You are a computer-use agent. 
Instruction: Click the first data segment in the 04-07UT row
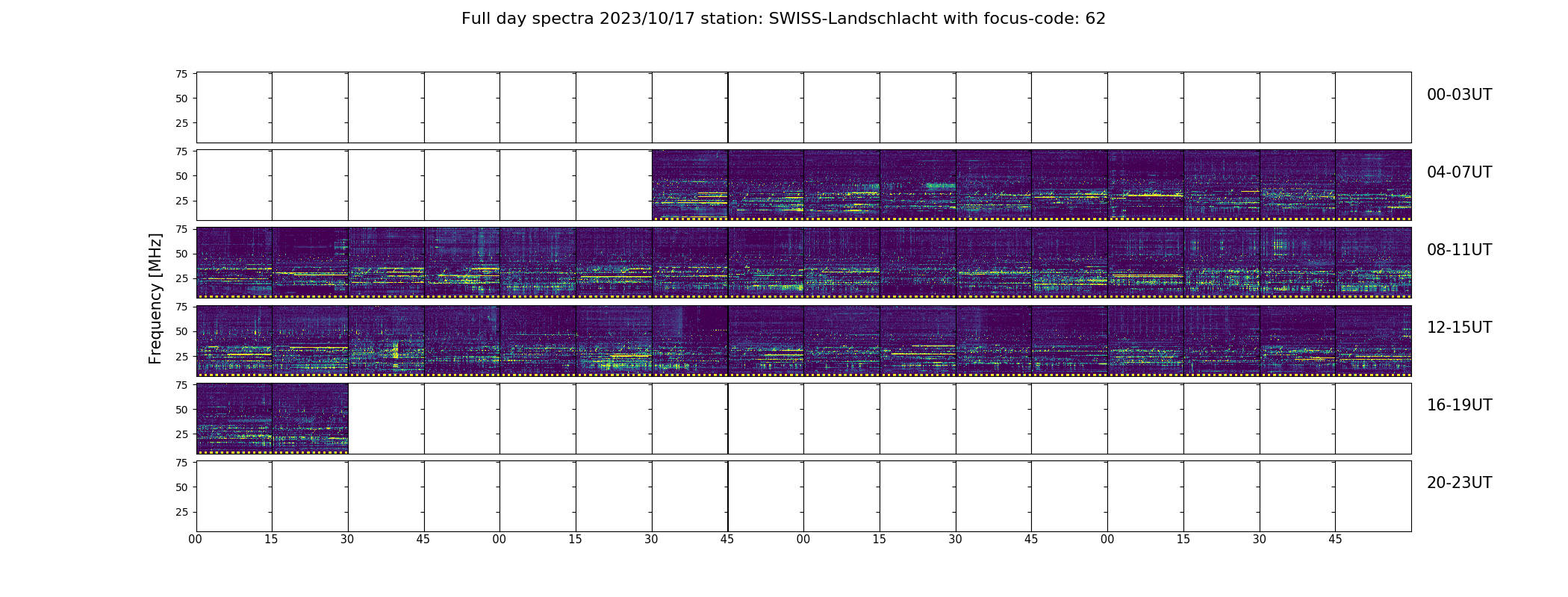tap(689, 185)
